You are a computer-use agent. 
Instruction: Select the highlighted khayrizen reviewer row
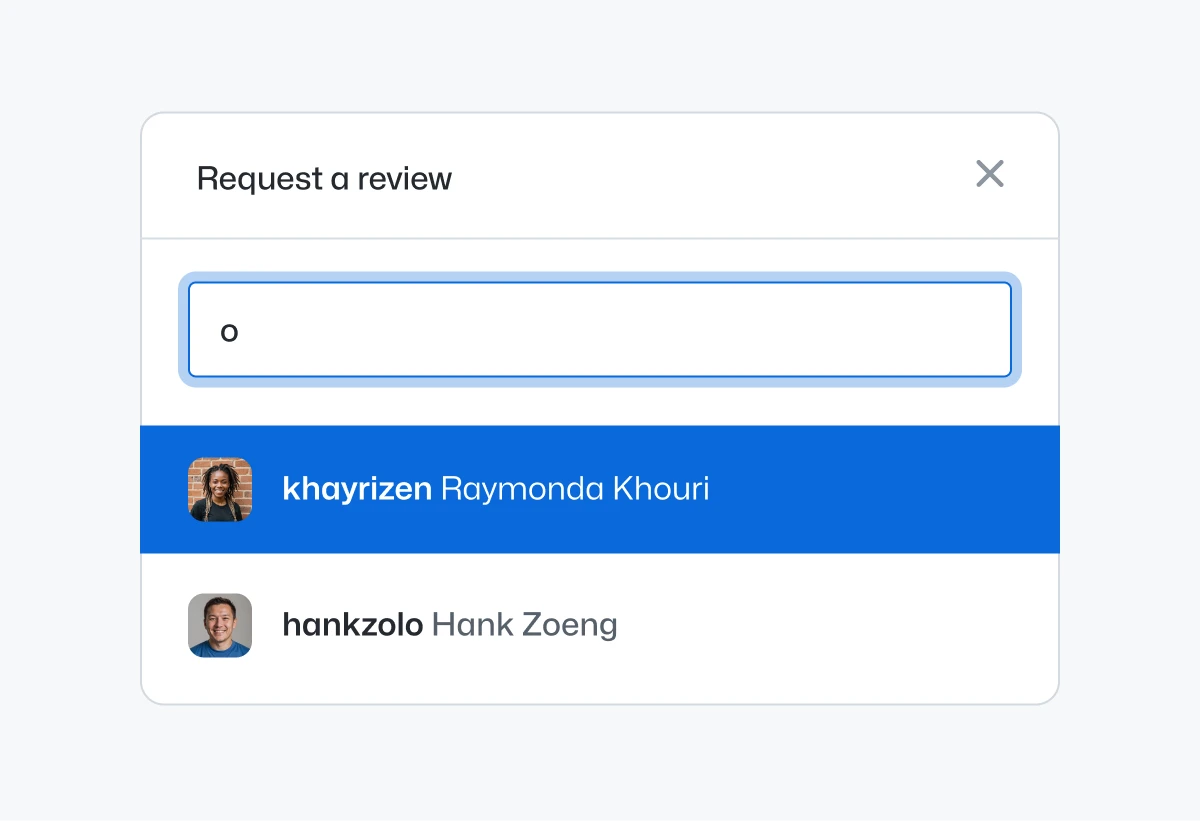[600, 489]
